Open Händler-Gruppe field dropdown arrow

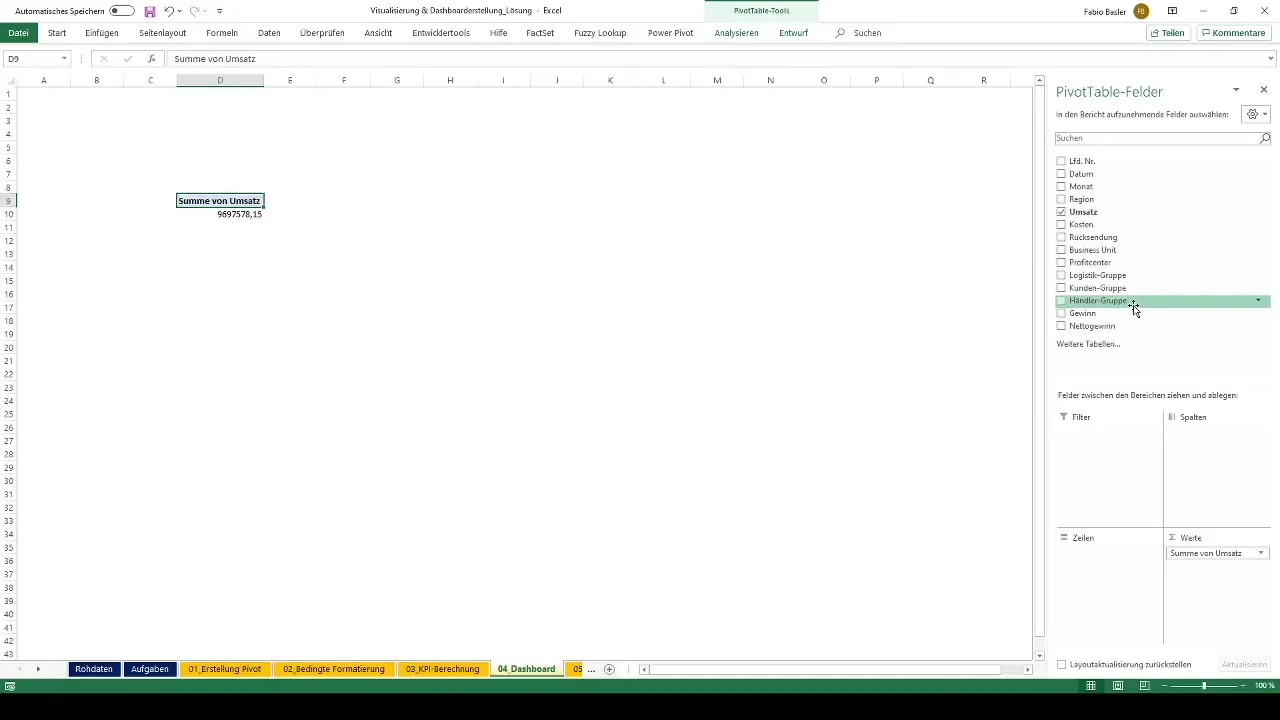pyautogui.click(x=1258, y=301)
